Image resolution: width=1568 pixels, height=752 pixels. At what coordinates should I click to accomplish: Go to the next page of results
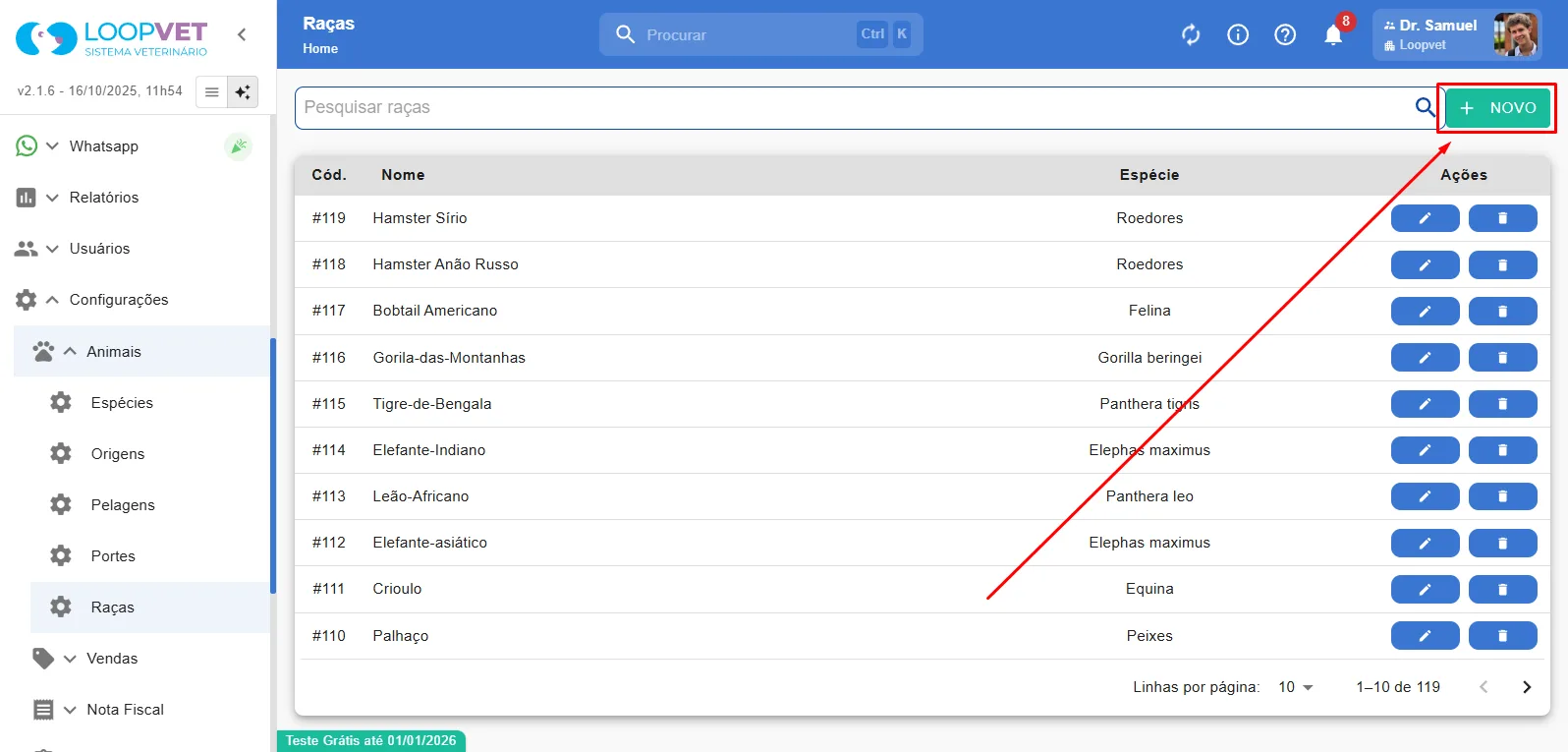[x=1527, y=687]
